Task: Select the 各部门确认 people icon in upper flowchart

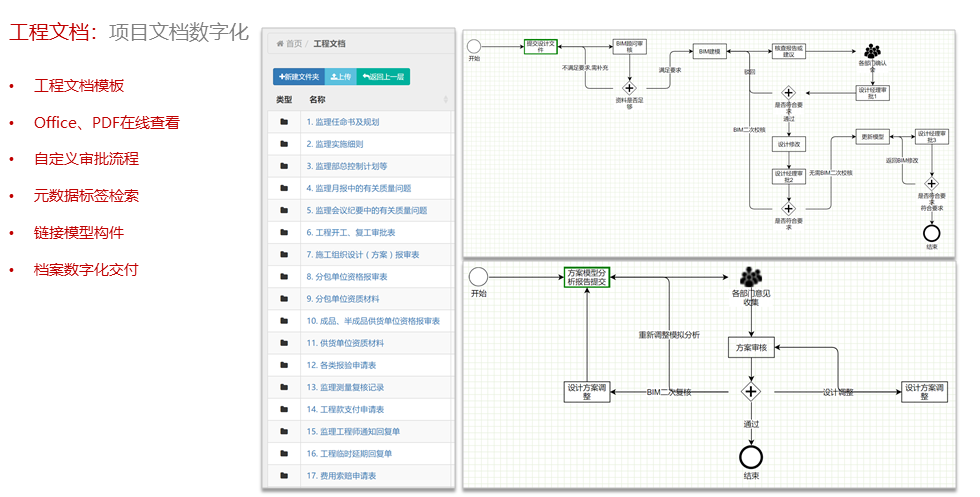Action: click(872, 51)
